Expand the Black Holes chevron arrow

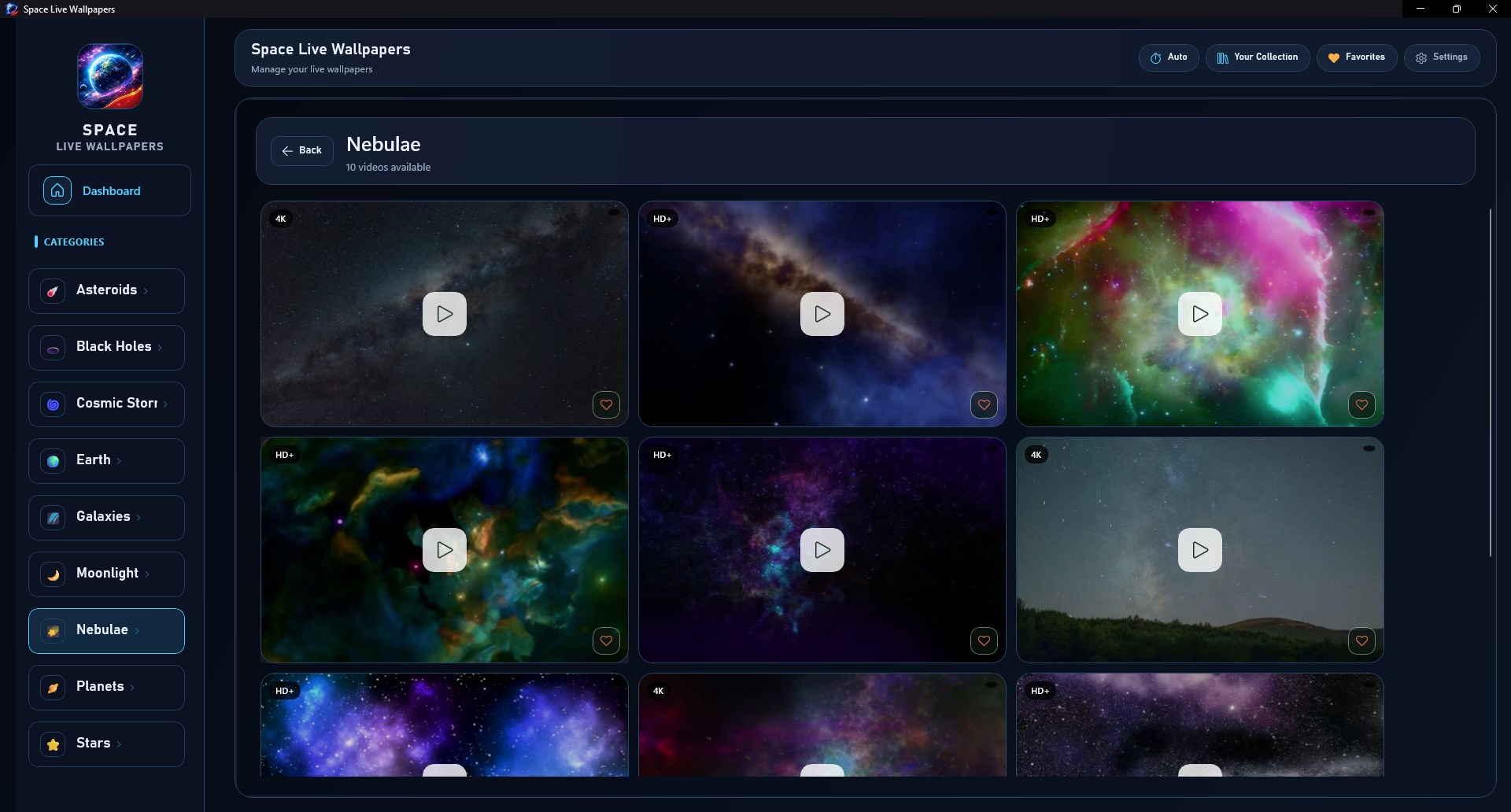(x=160, y=348)
